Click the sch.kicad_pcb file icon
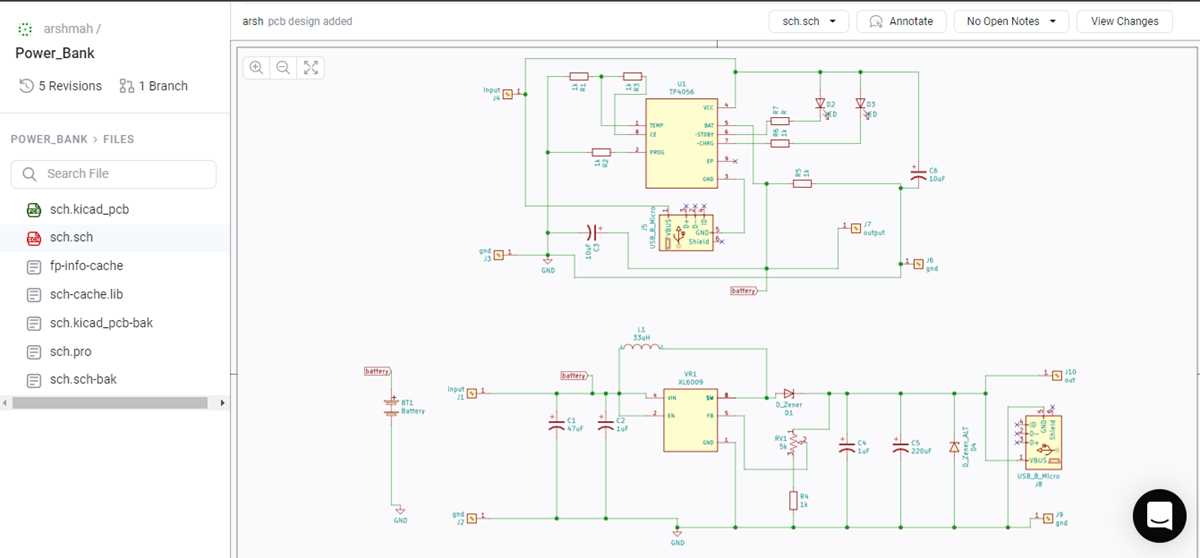1200x558 pixels. pos(33,210)
